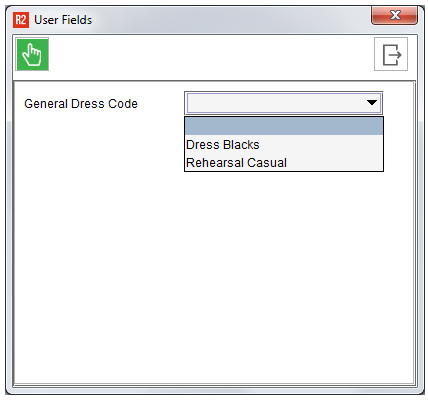Click the black triangle of the combo box
Viewport: 428px width, 402px height.
click(372, 103)
